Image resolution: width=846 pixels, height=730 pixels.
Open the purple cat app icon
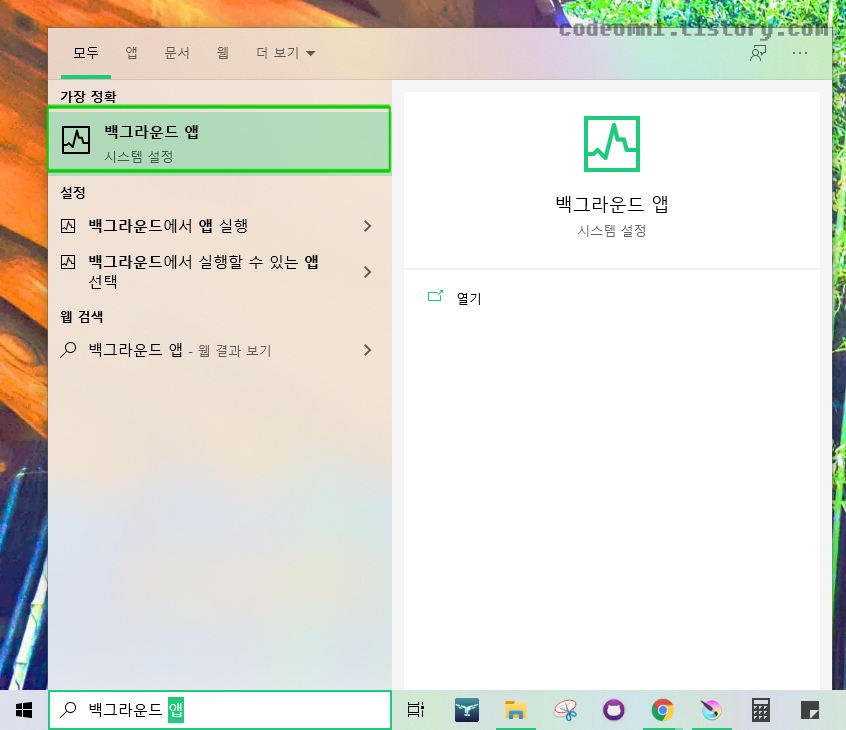click(x=613, y=710)
